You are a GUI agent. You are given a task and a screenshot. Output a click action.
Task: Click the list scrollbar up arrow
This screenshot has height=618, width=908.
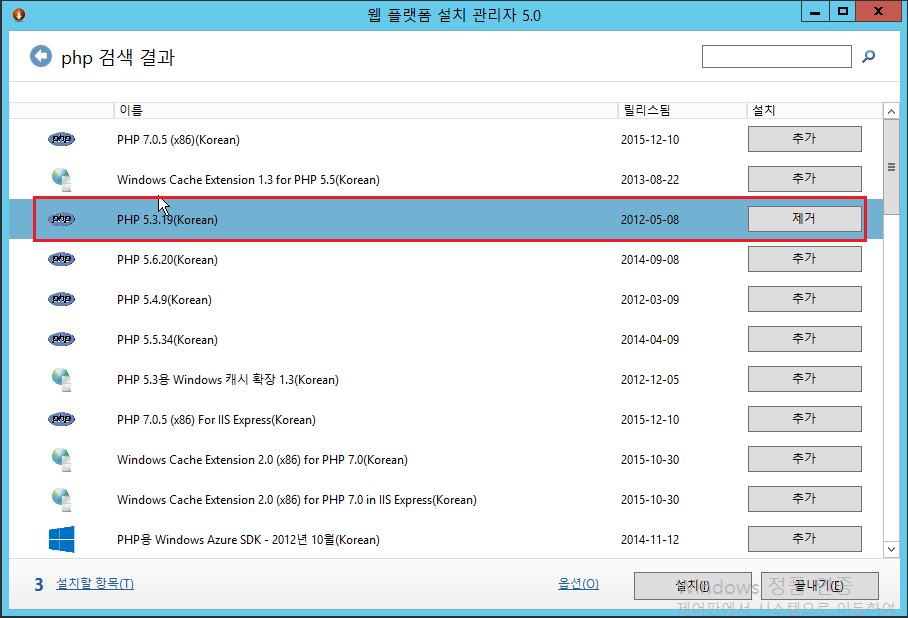click(x=891, y=111)
